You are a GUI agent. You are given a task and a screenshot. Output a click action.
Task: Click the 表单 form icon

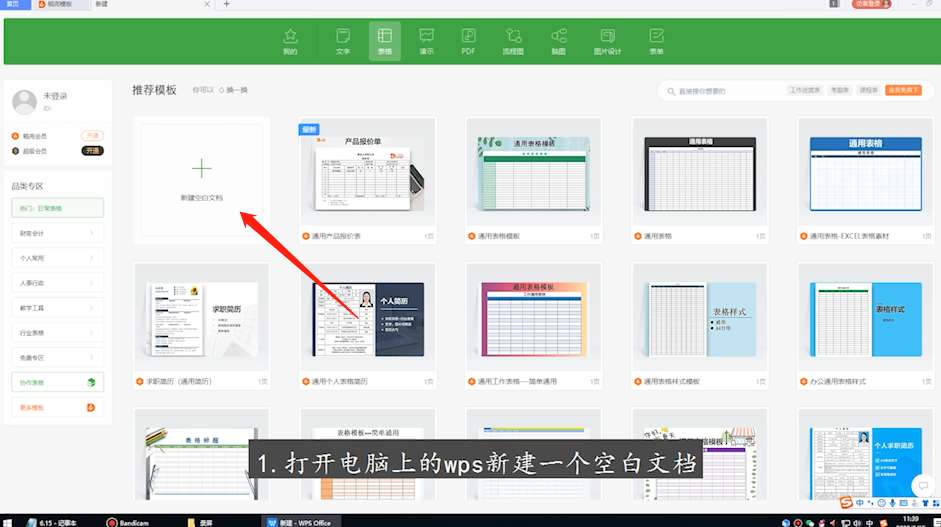point(656,40)
